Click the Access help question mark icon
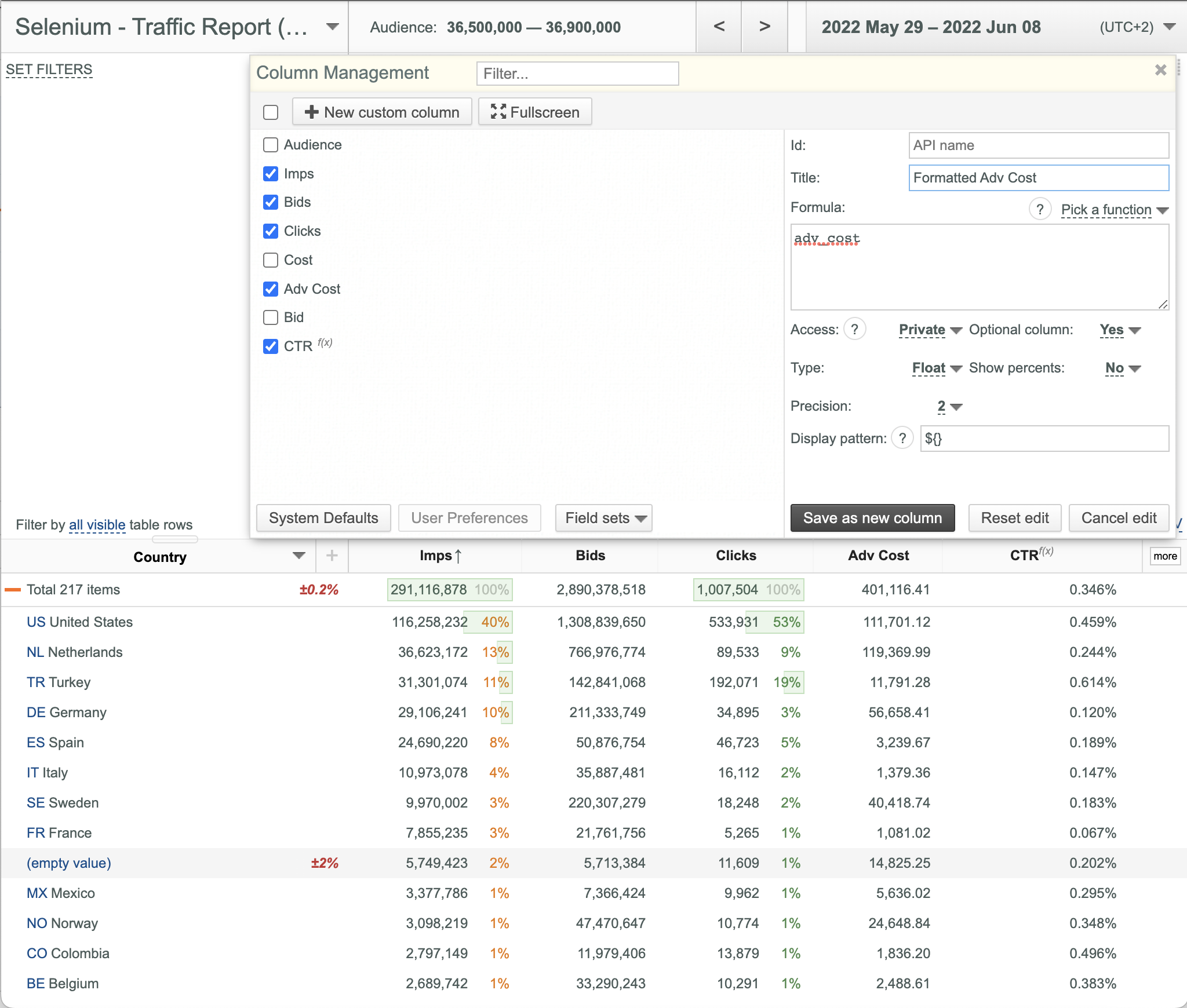This screenshot has width=1187, height=1008. pos(854,329)
